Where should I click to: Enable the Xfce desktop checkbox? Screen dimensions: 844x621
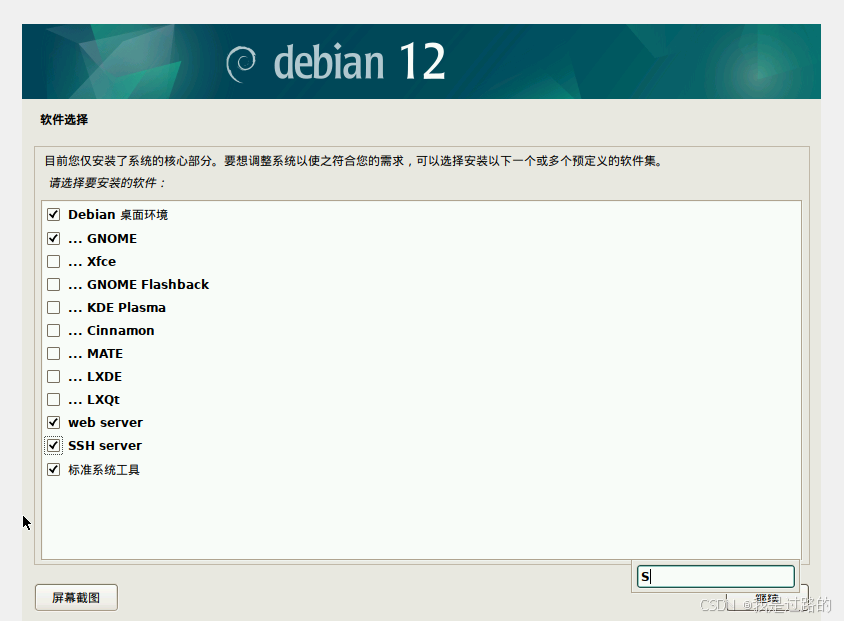point(53,261)
